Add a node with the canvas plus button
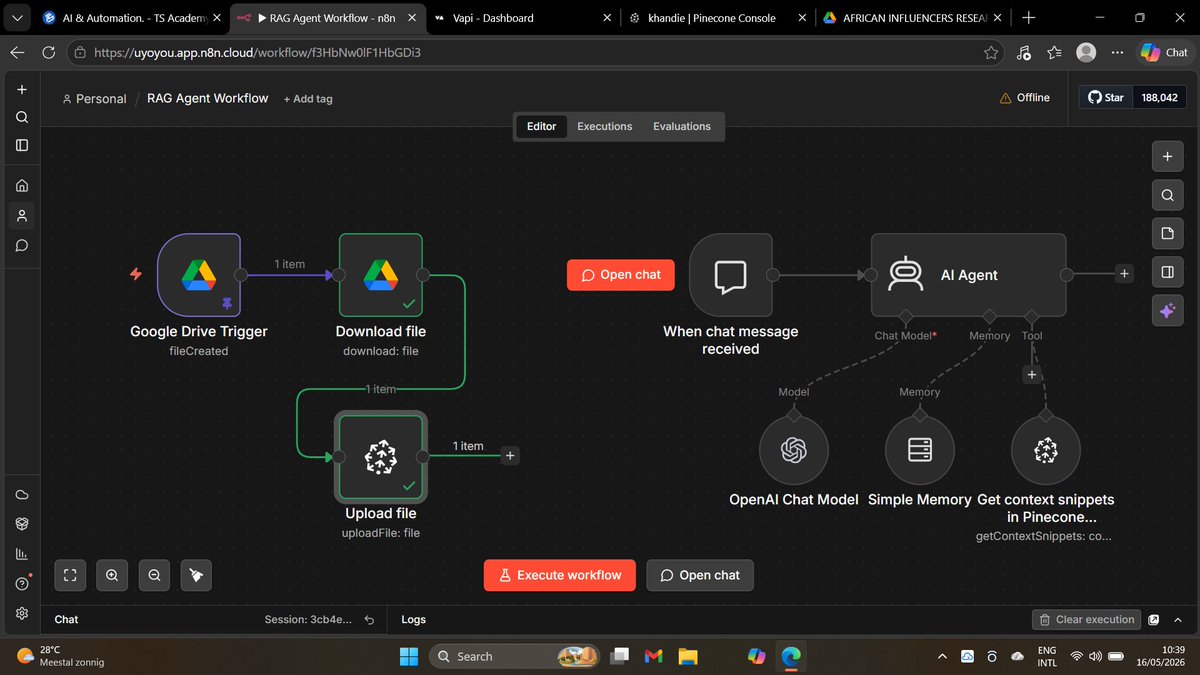The height and width of the screenshot is (675, 1200). tap(1167, 156)
